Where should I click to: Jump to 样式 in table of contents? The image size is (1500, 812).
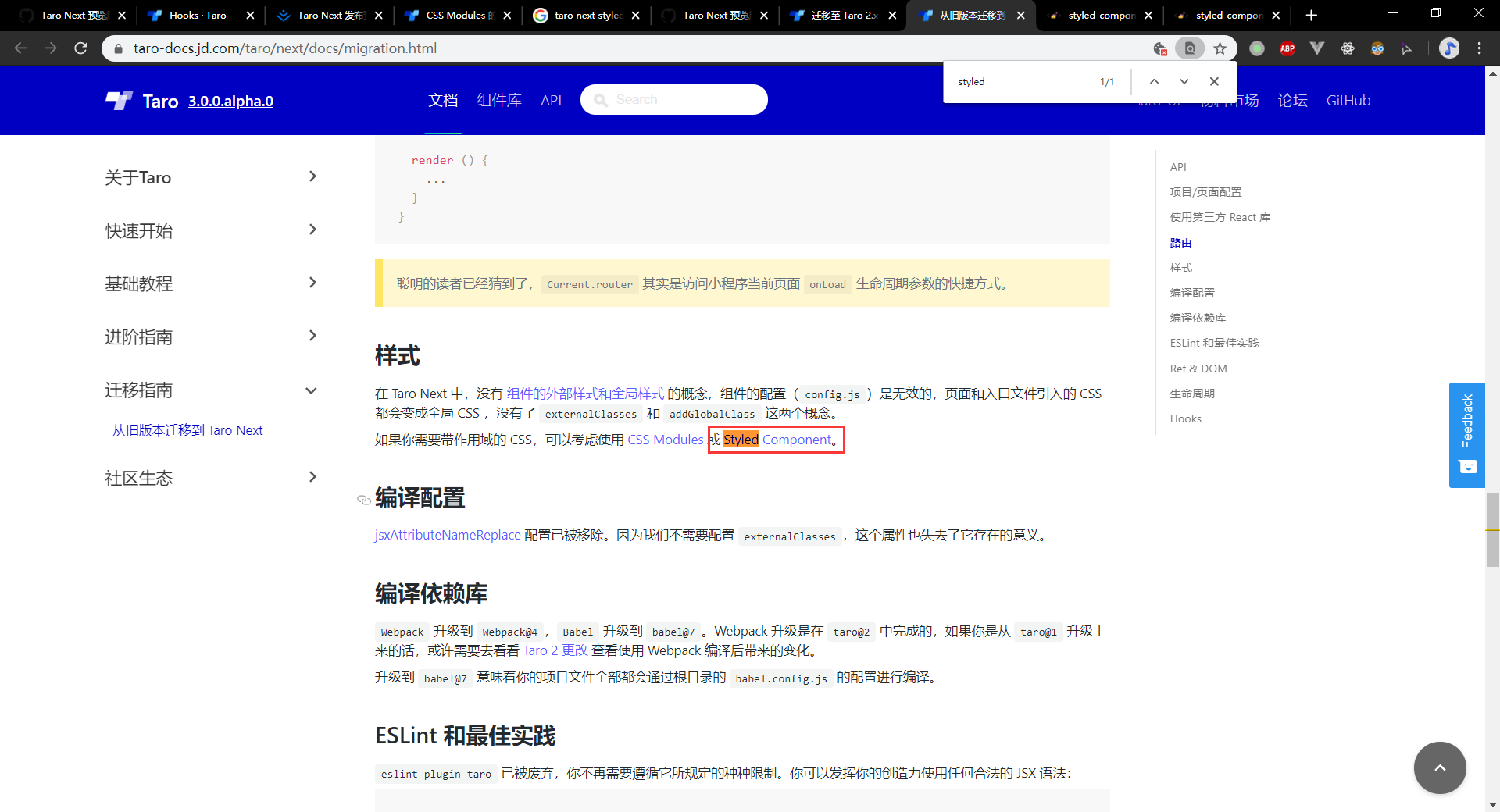pyautogui.click(x=1180, y=268)
